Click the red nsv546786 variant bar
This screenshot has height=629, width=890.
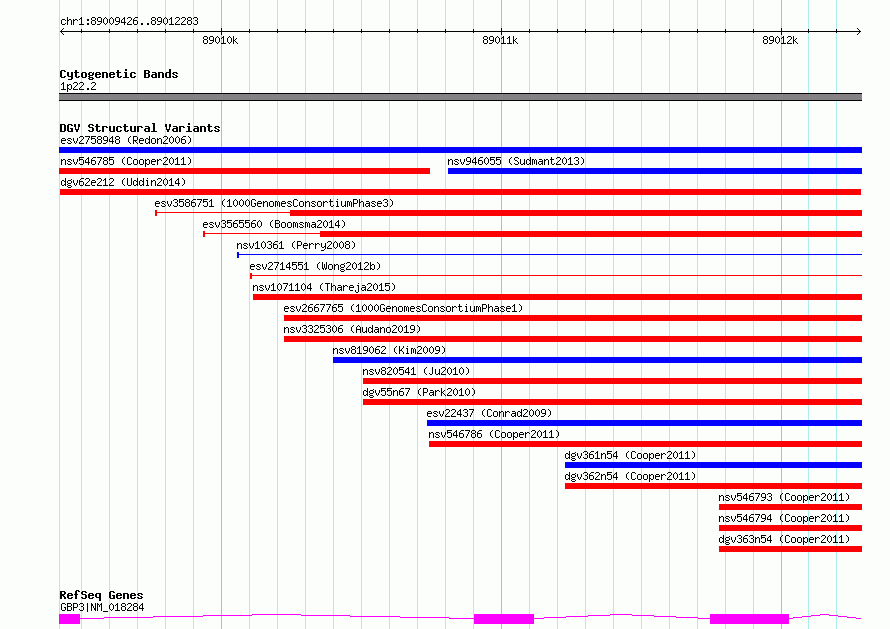(x=645, y=444)
